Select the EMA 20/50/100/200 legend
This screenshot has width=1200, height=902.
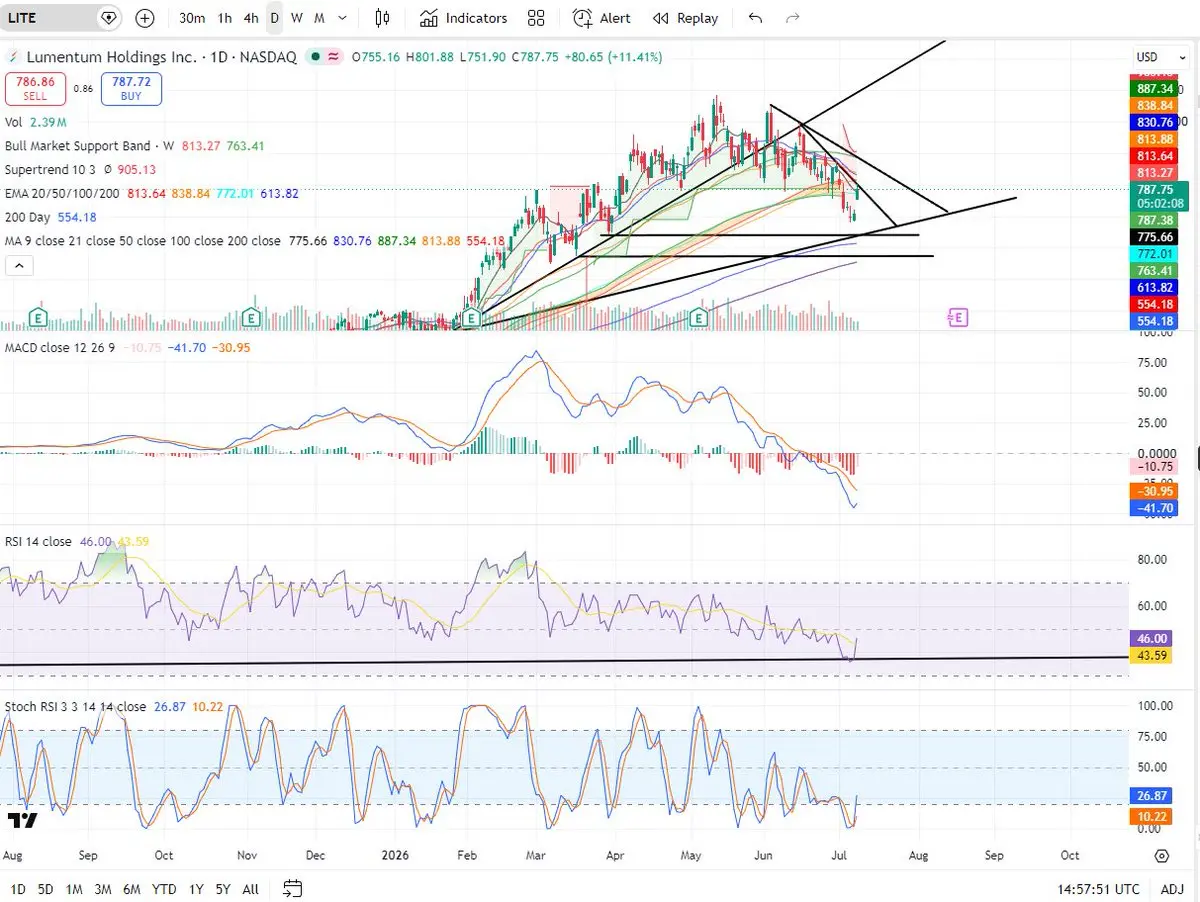pos(63,193)
